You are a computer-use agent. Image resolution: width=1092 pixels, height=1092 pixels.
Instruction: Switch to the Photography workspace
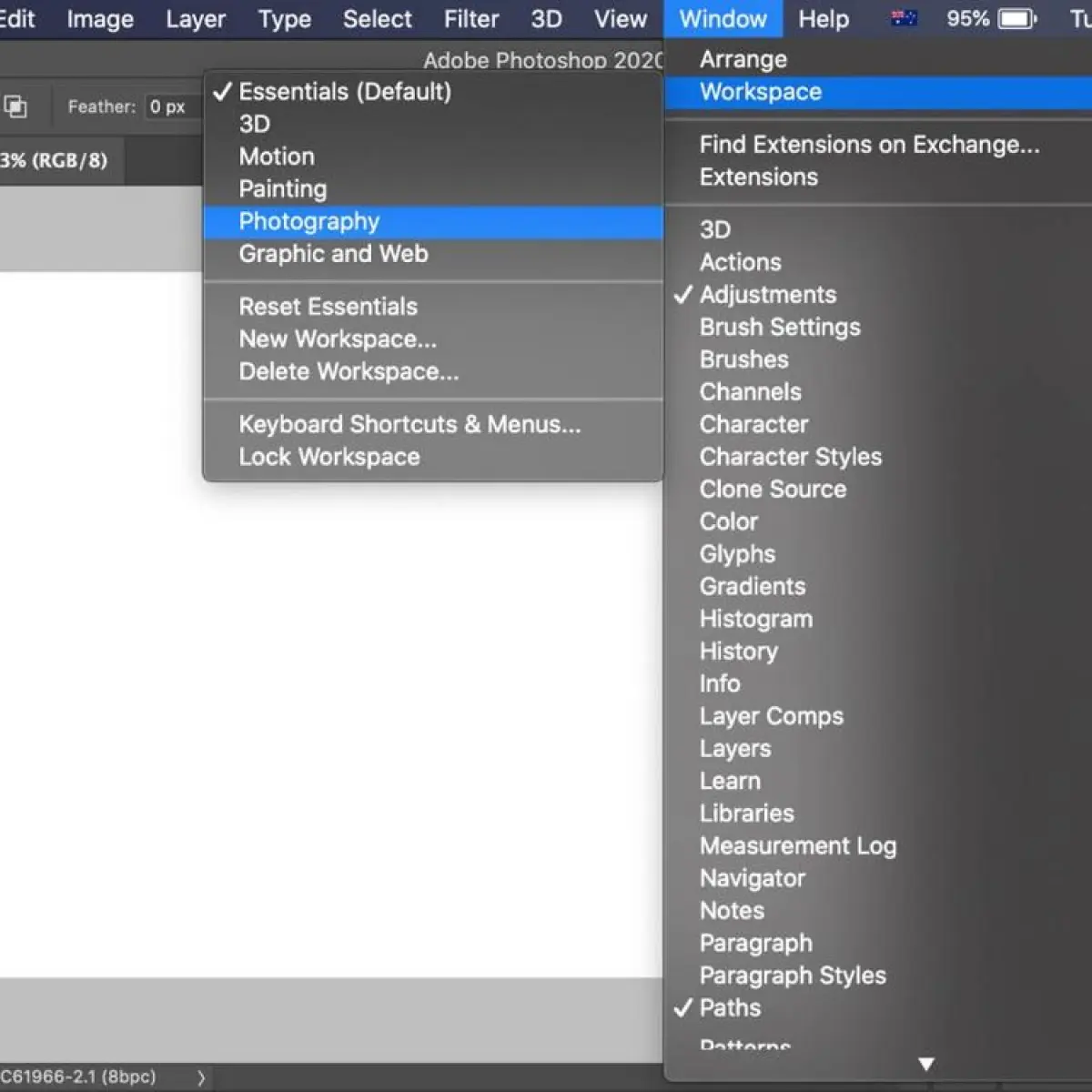point(433,222)
